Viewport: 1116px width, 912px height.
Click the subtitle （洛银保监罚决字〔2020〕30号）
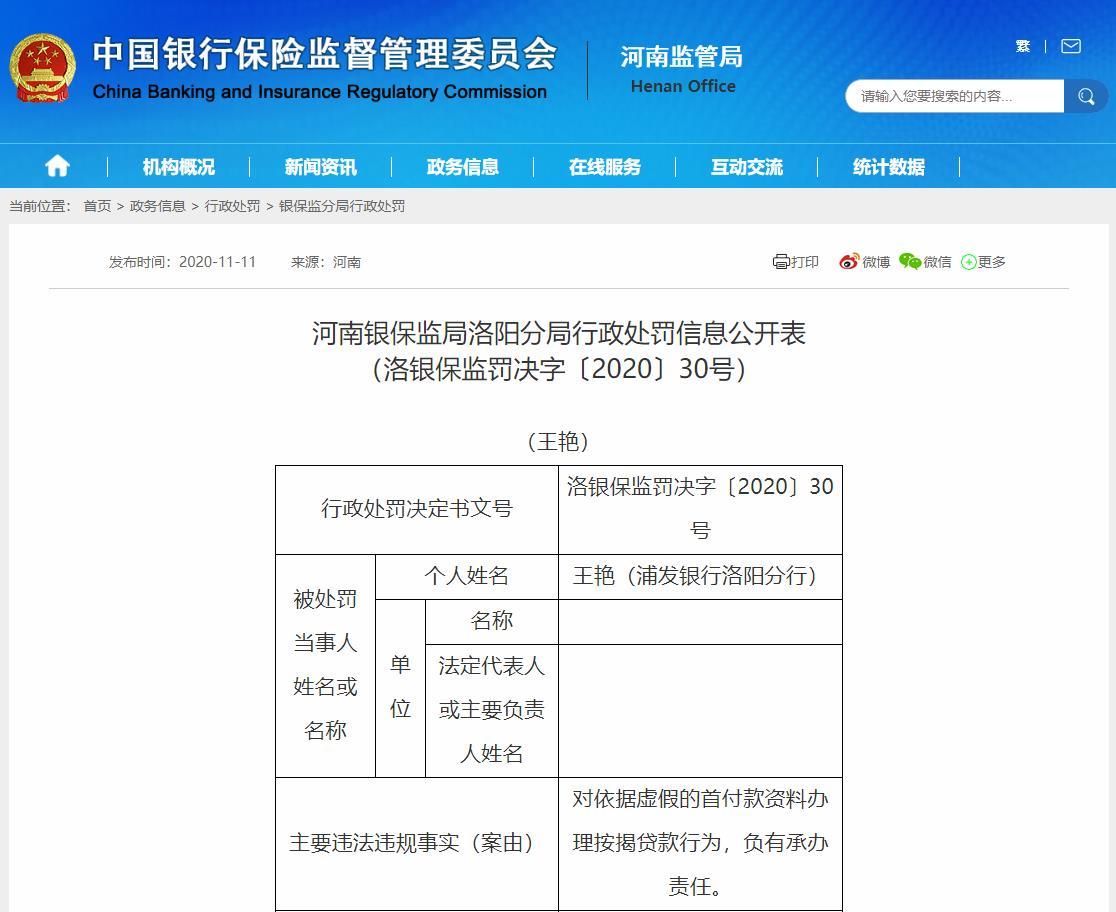pos(559,369)
